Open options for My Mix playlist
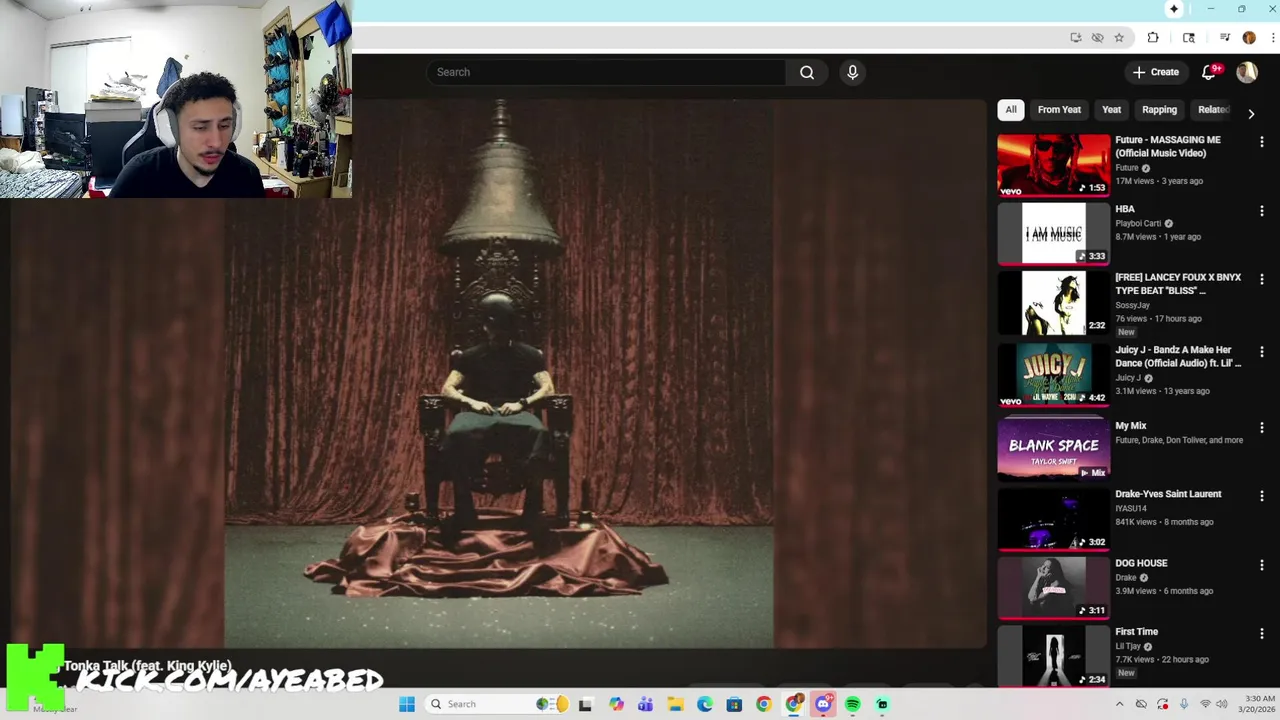Viewport: 1280px width, 720px height. pos(1262,428)
